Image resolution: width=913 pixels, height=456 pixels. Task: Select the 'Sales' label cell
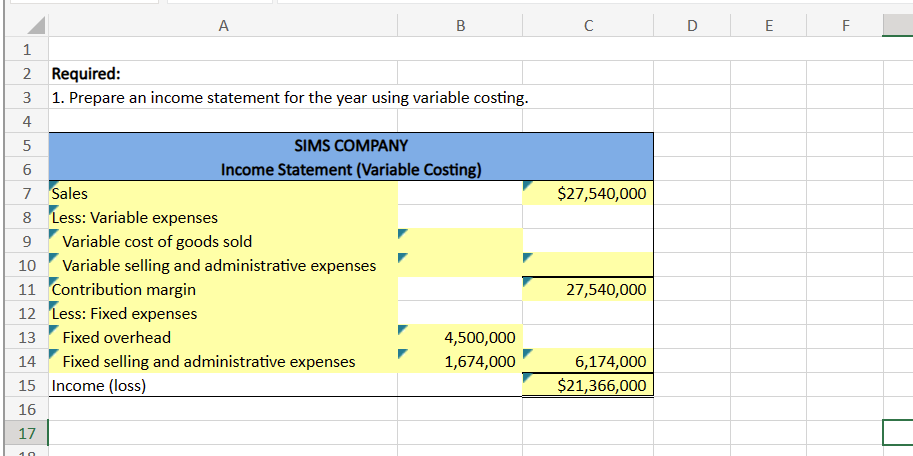223,193
